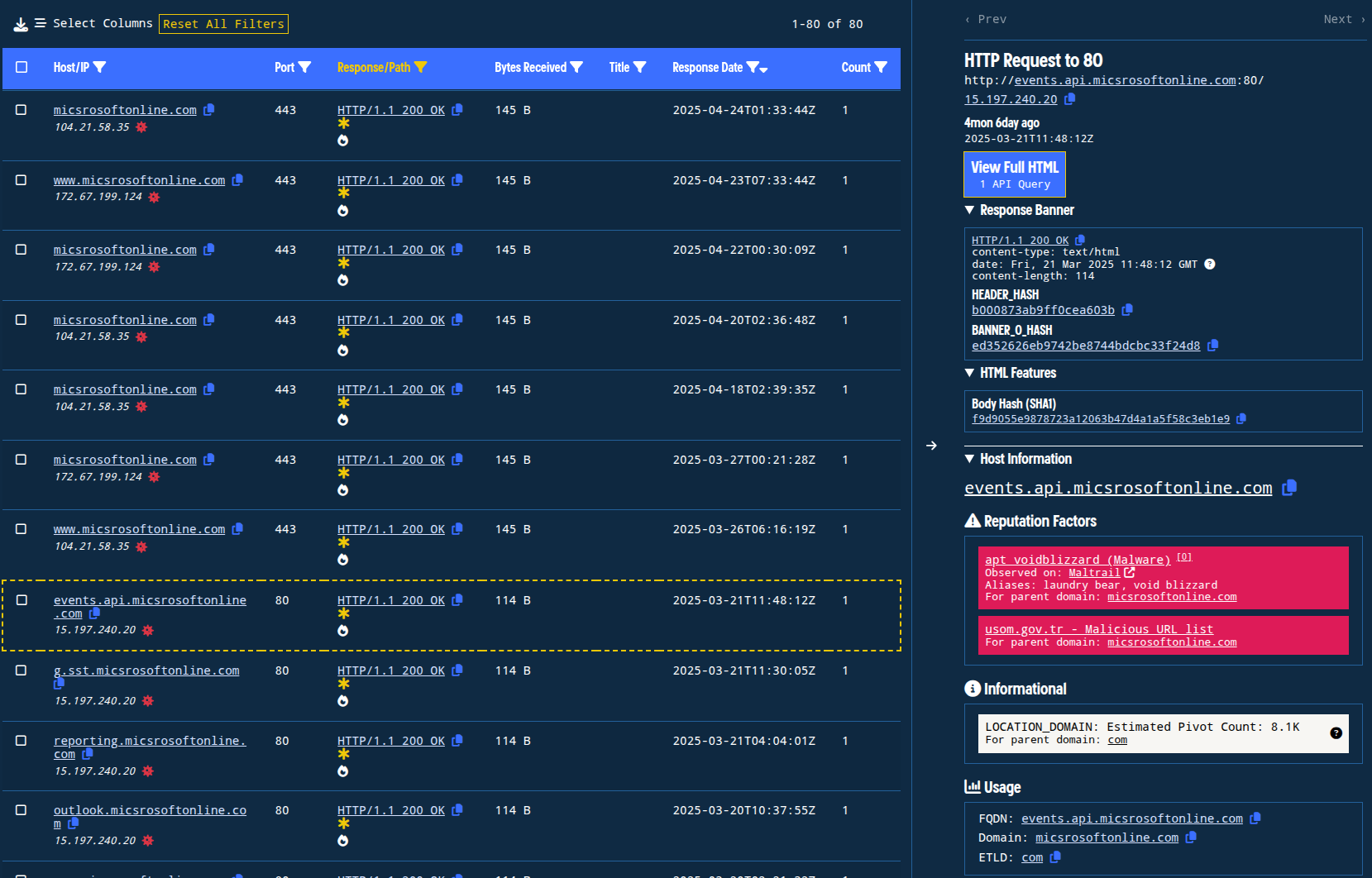Click View Full HTML button
The image size is (1372, 878).
tap(1015, 174)
